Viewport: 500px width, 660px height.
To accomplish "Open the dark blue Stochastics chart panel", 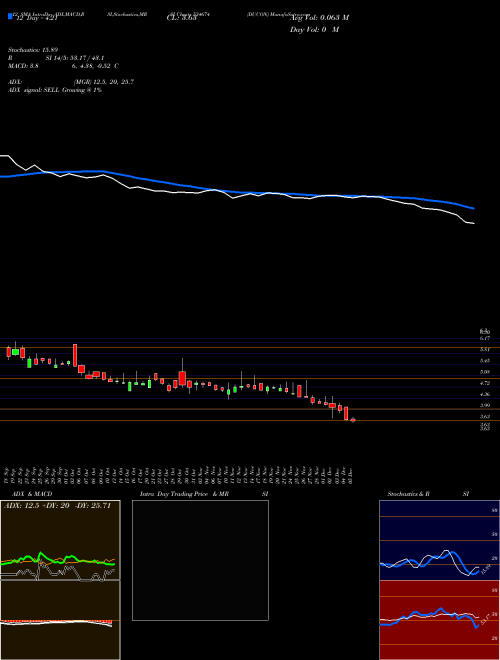I will point(439,540).
